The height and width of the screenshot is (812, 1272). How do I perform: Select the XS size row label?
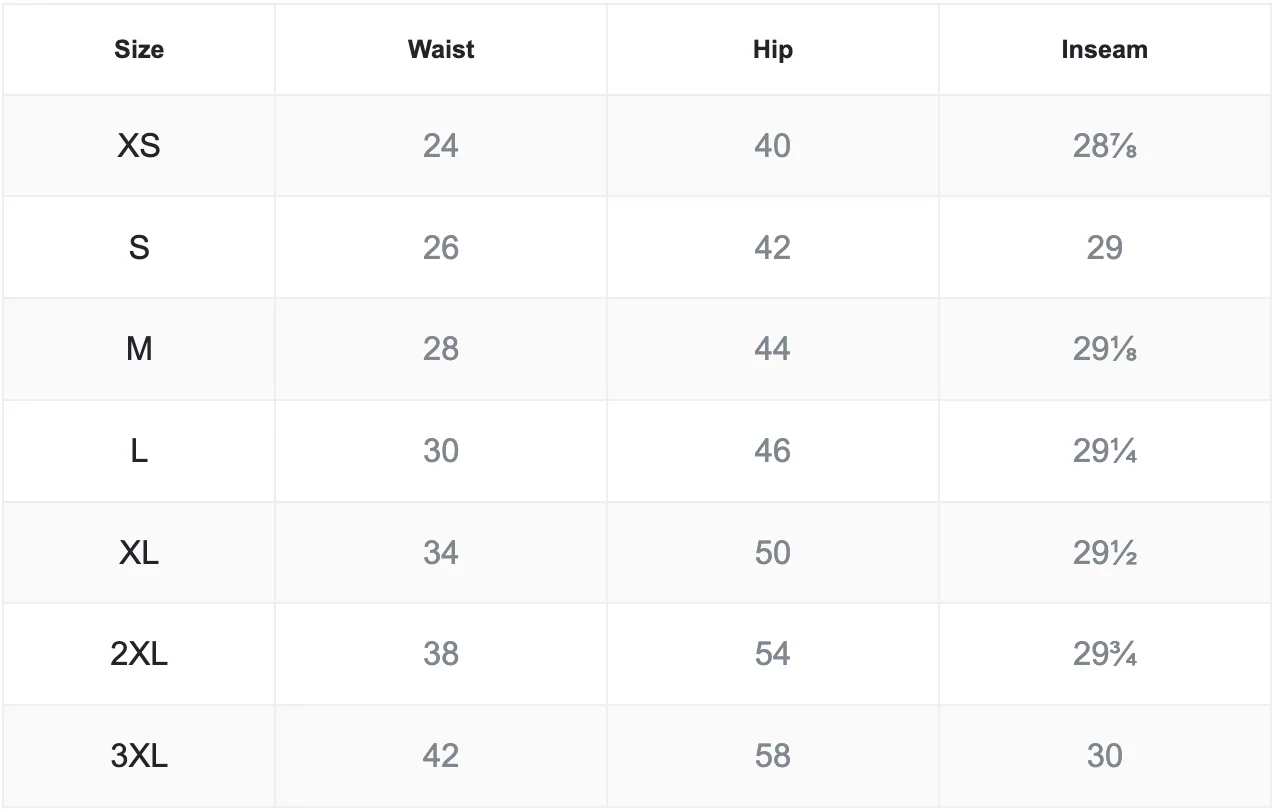point(139,146)
